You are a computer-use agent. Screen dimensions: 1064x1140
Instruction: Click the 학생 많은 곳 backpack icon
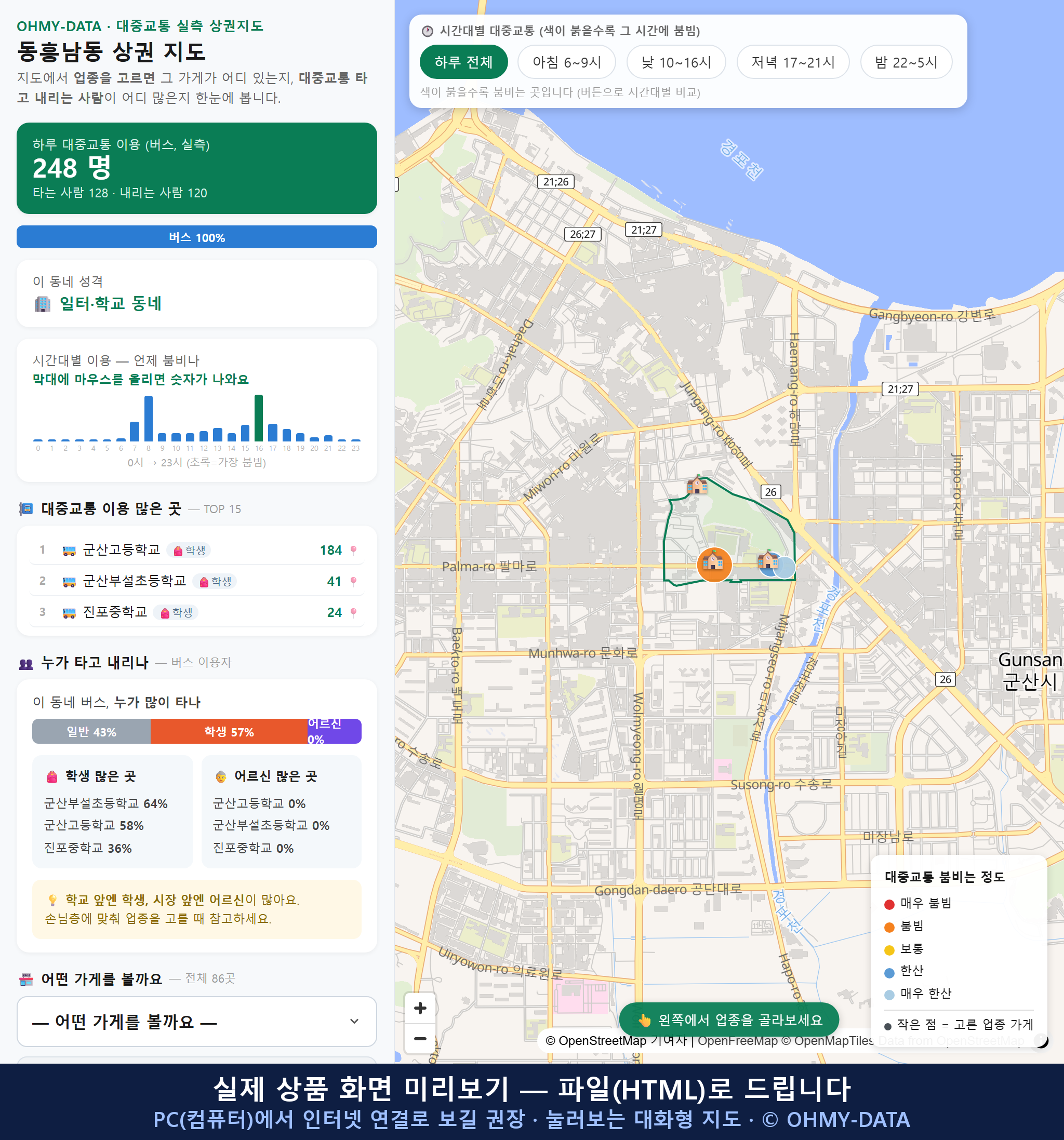[52, 776]
